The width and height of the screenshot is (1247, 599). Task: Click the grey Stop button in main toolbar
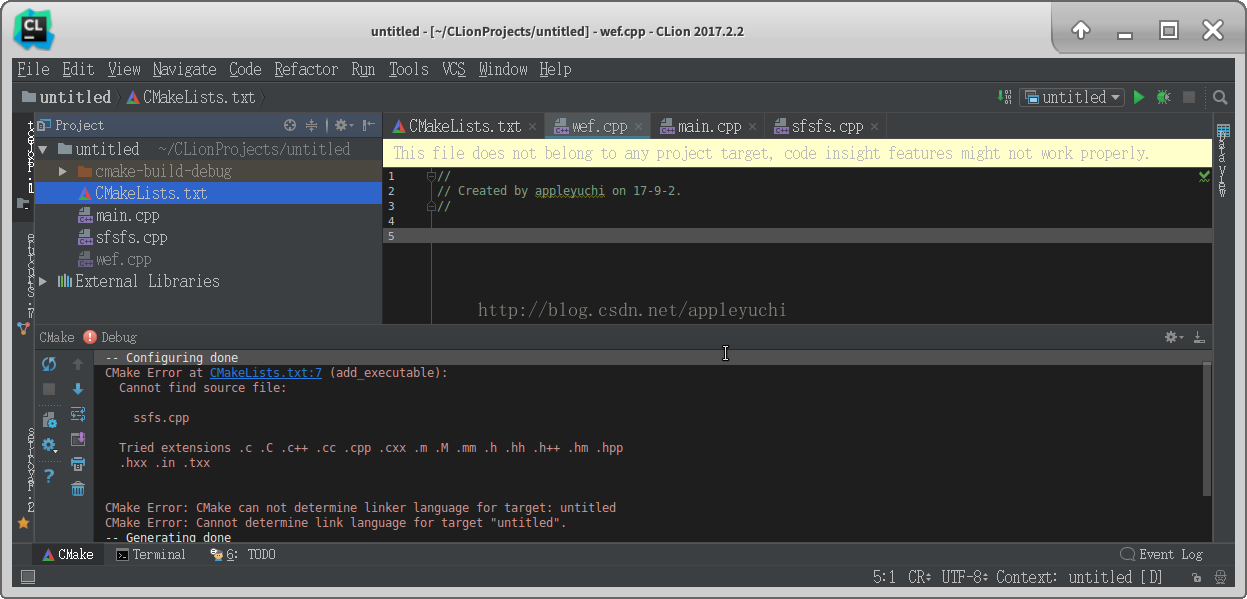1189,97
